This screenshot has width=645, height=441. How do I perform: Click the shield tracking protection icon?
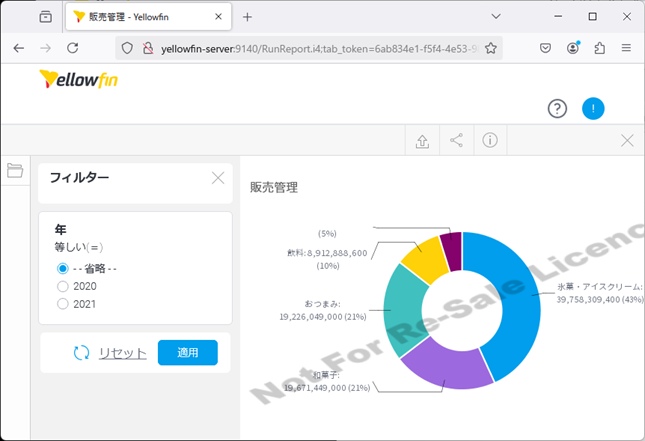click(x=127, y=49)
